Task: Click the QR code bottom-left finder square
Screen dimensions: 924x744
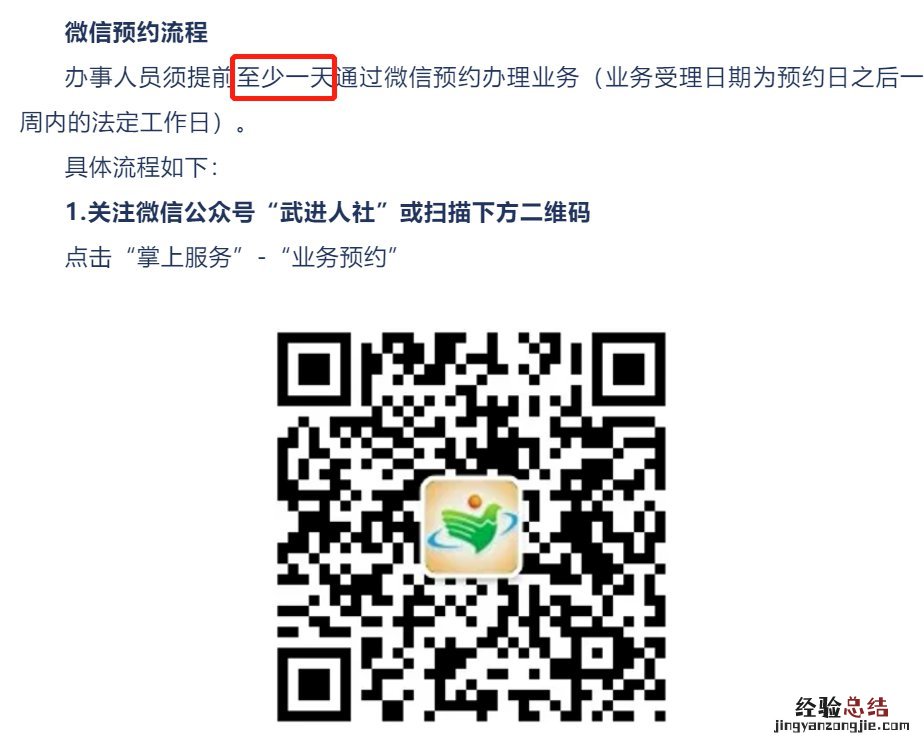Action: [x=314, y=684]
